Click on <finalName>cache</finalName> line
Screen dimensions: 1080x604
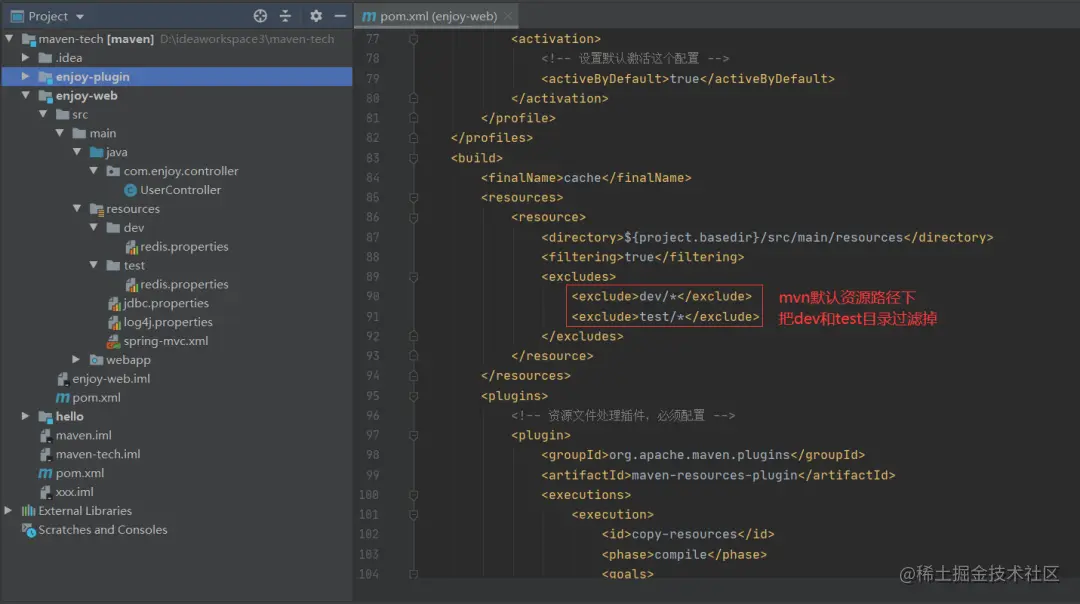(586, 178)
